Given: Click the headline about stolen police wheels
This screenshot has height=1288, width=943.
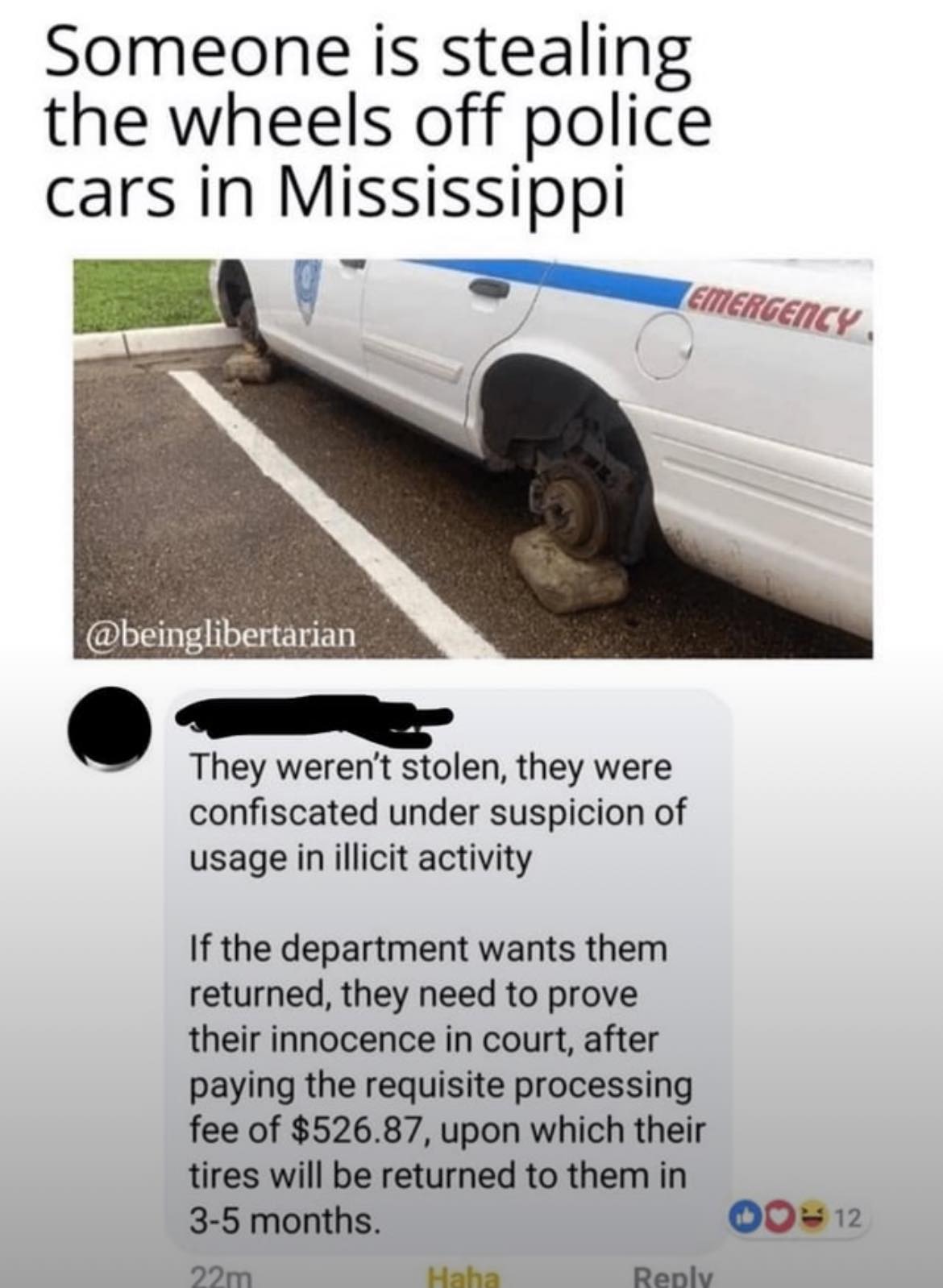Looking at the screenshot, I should tap(379, 121).
